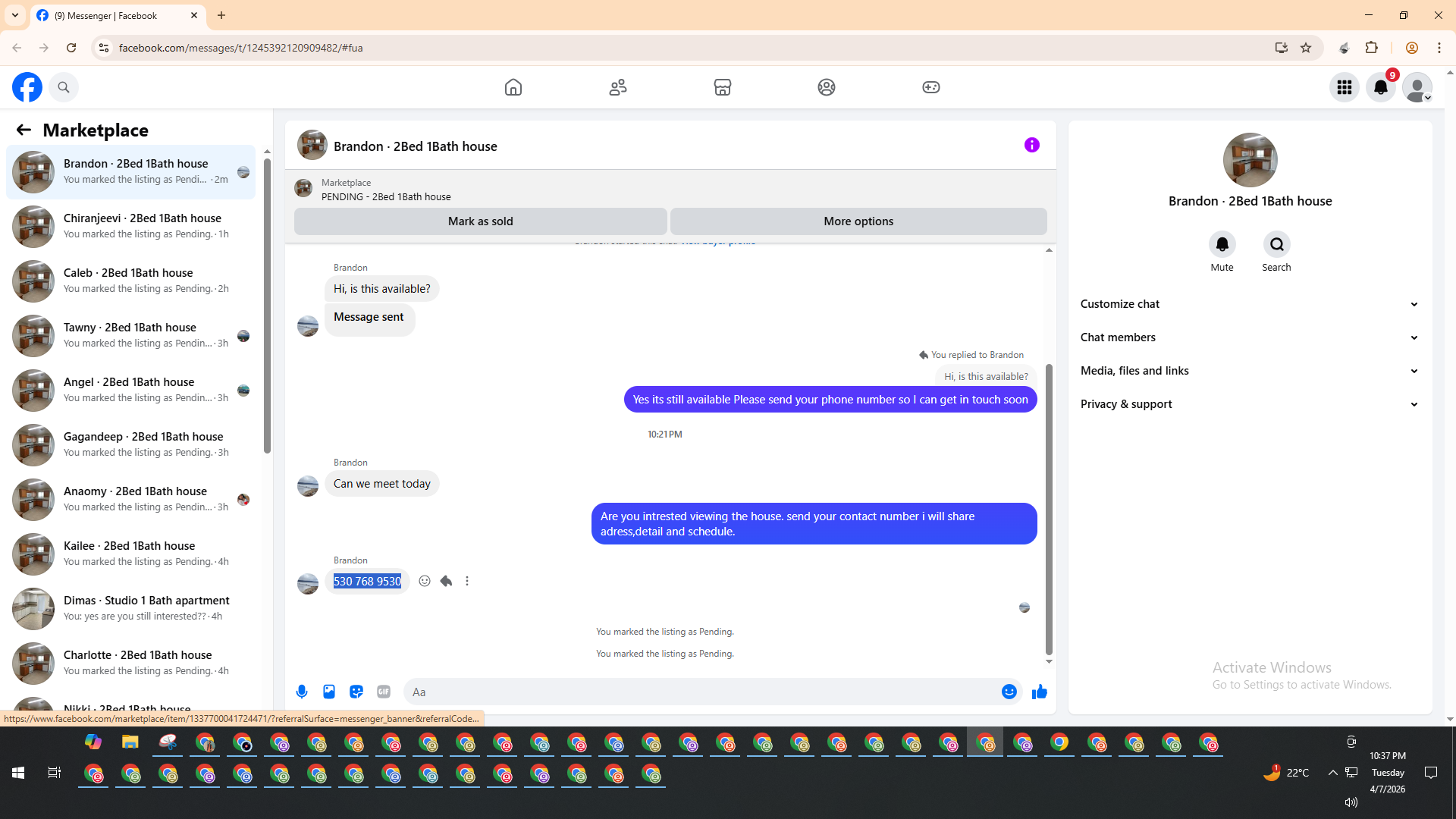1456x819 pixels.
Task: Open the listing photo thumbnail in side panel
Action: [x=1250, y=160]
